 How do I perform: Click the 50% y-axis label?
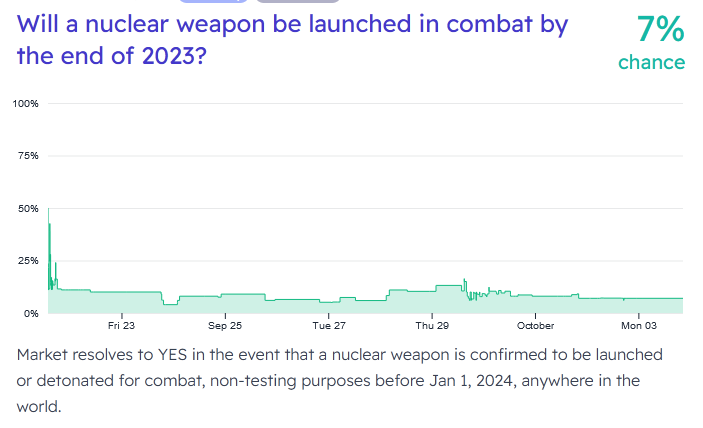click(27, 208)
